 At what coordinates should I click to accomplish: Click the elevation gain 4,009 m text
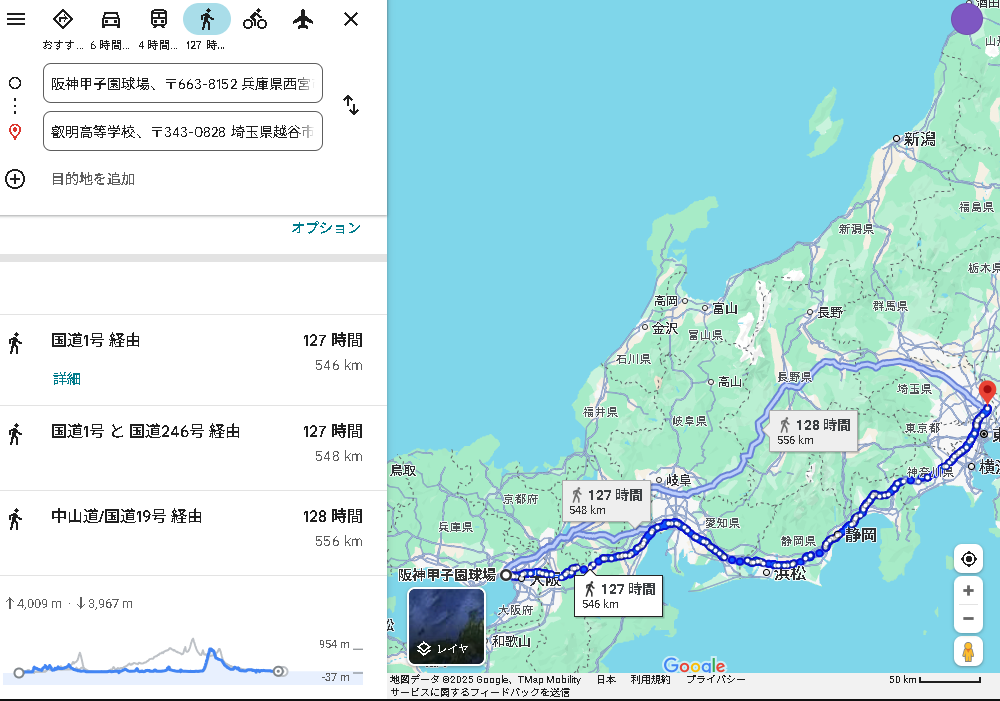(x=34, y=603)
